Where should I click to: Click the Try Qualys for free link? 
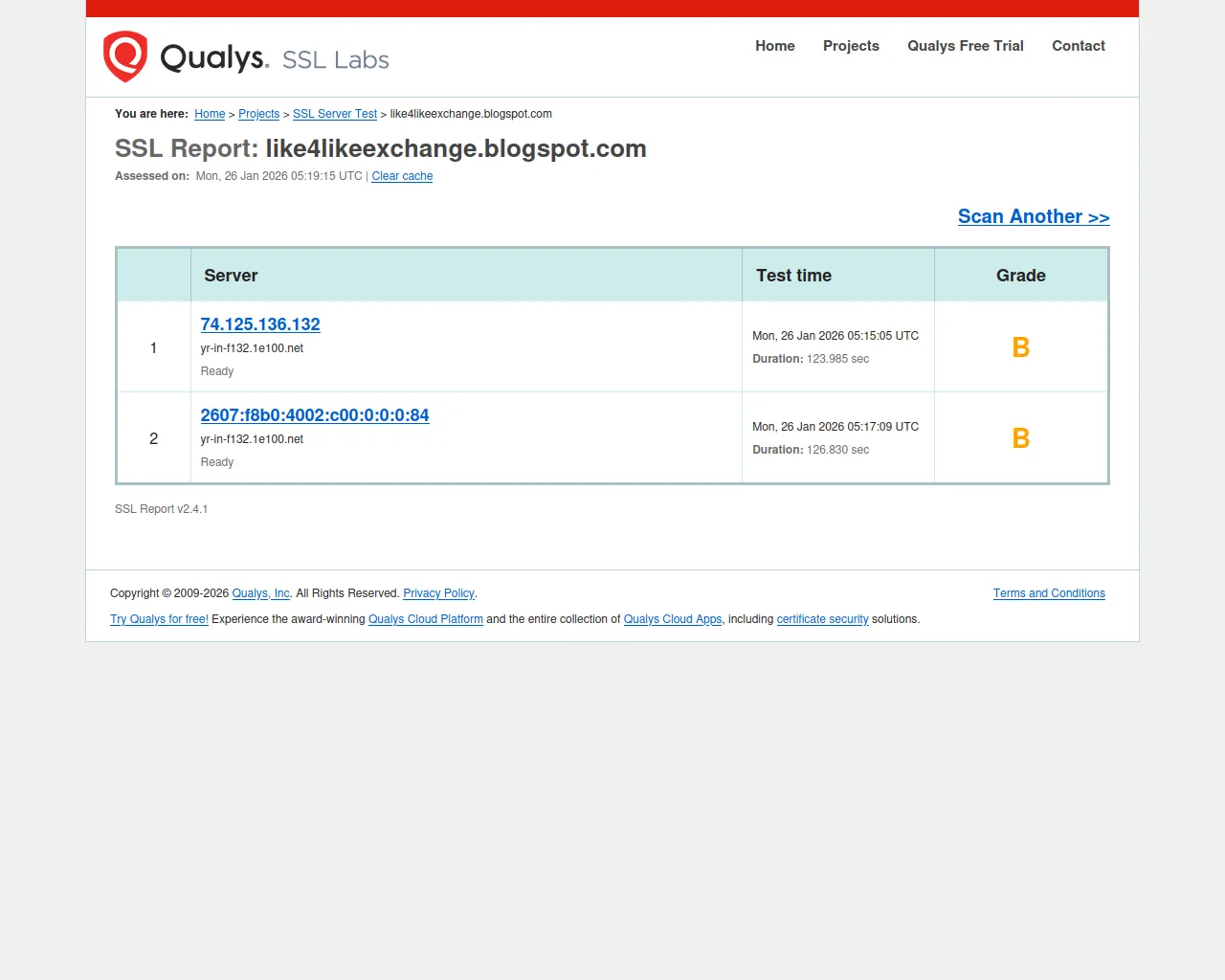click(159, 619)
